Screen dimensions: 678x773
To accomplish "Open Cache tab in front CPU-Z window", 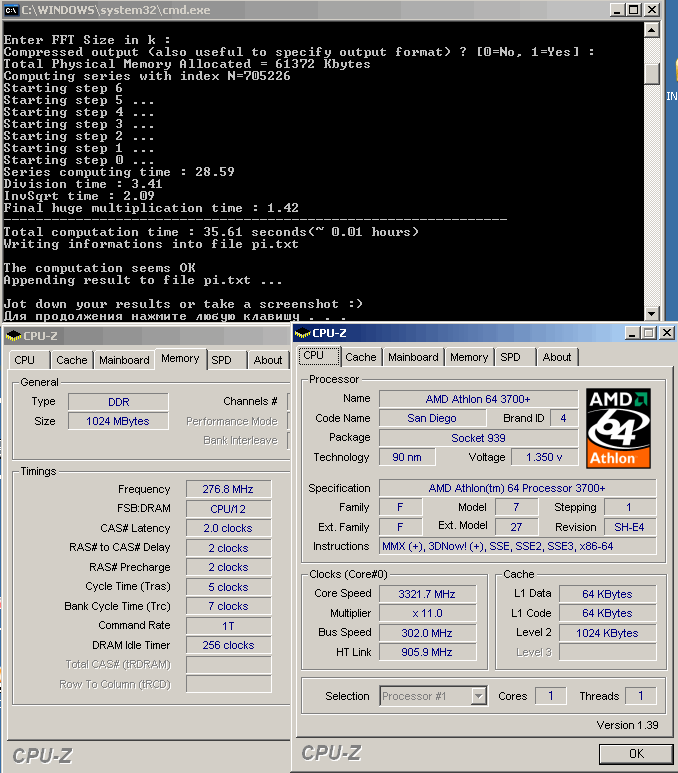I will (x=360, y=357).
